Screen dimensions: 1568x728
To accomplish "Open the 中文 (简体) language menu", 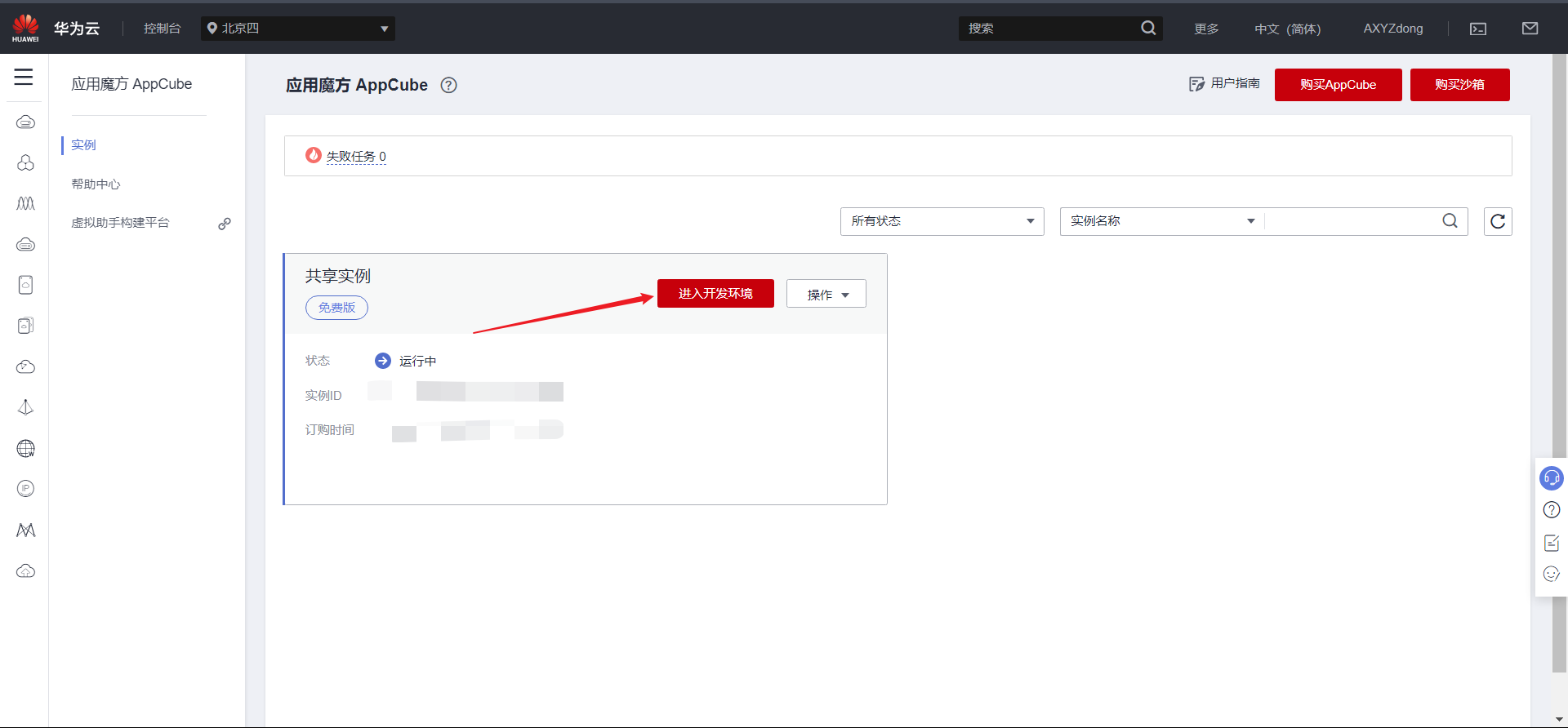I will pos(1287,29).
